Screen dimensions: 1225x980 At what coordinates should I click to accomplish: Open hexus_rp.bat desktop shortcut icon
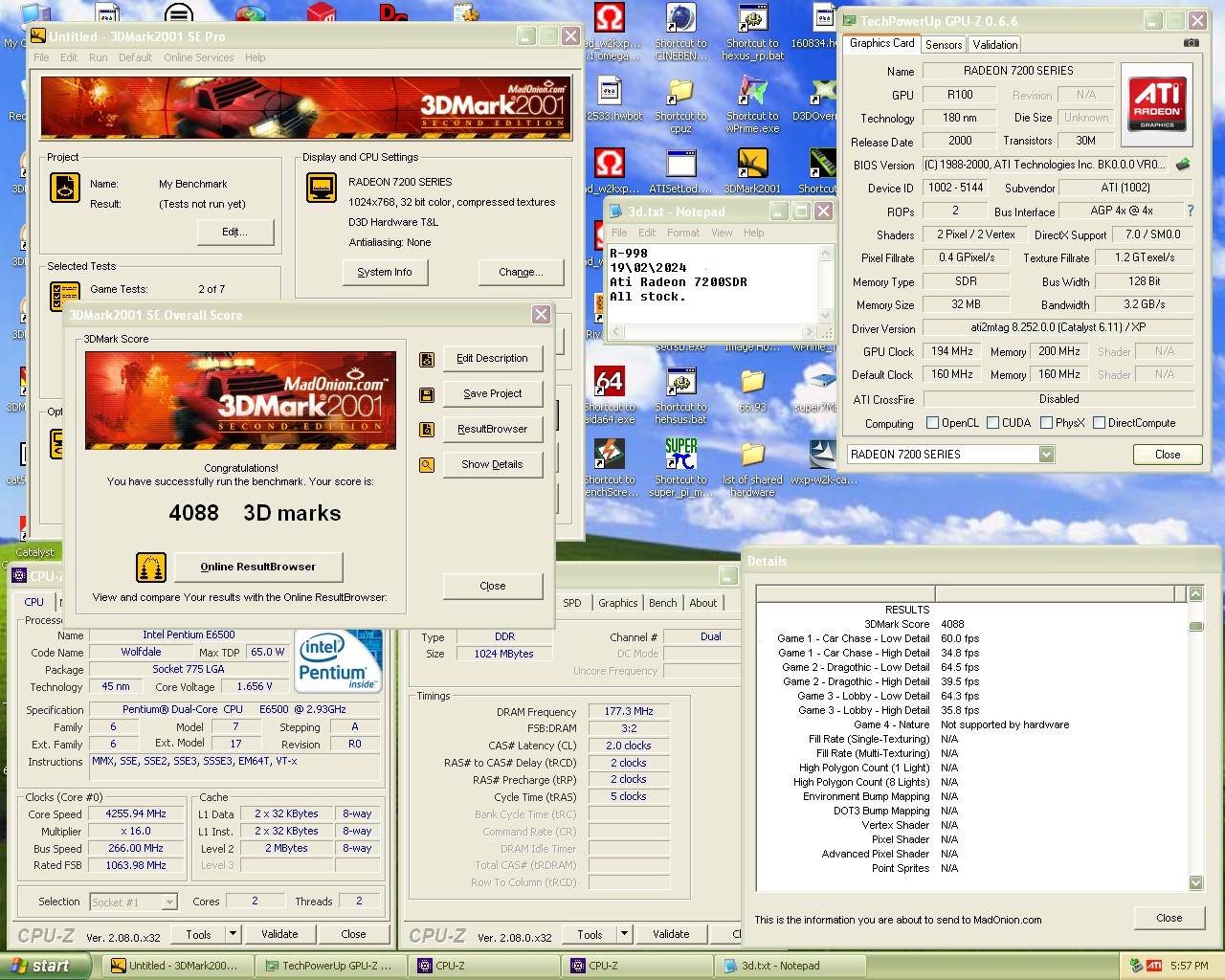pos(752,19)
